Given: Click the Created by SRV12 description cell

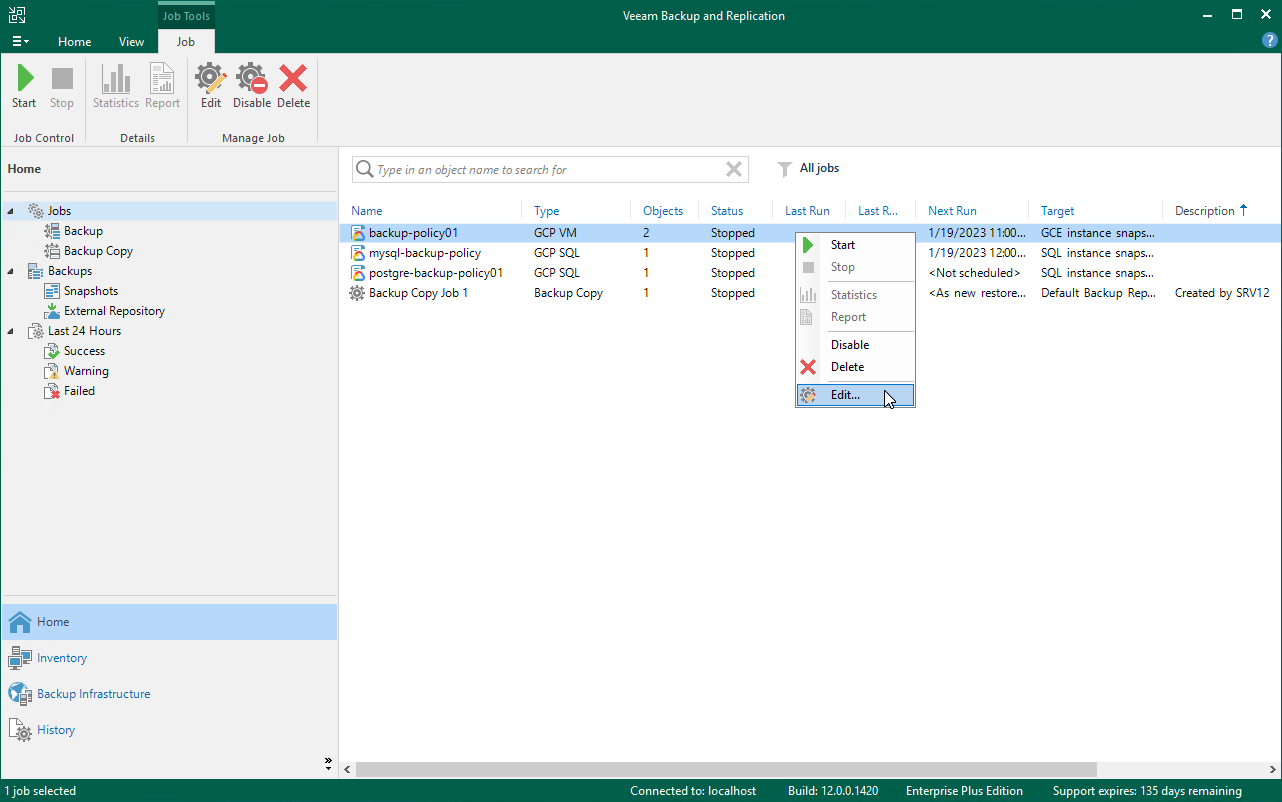Looking at the screenshot, I should tap(1222, 293).
